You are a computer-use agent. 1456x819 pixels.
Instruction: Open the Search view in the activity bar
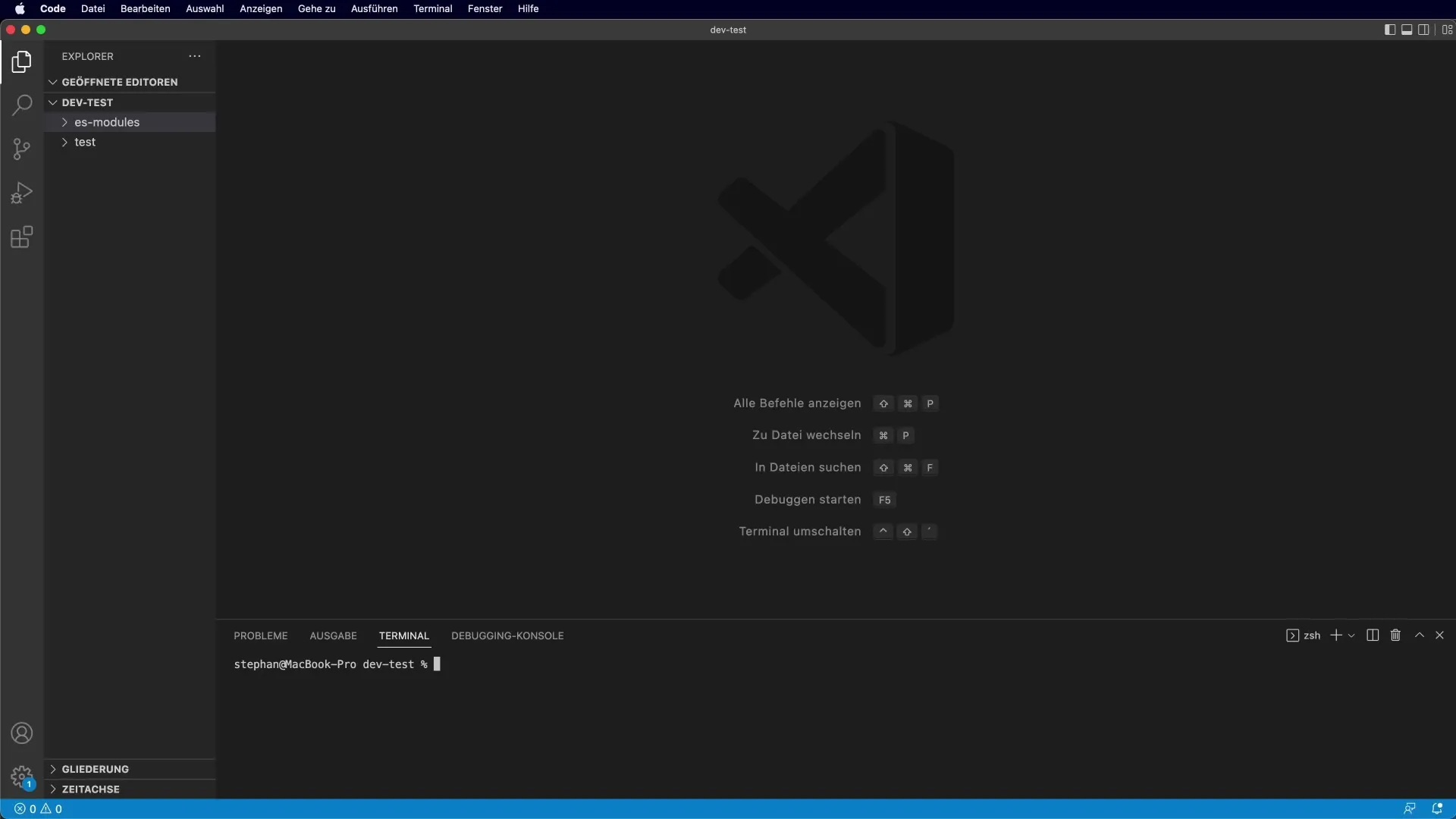pos(22,105)
